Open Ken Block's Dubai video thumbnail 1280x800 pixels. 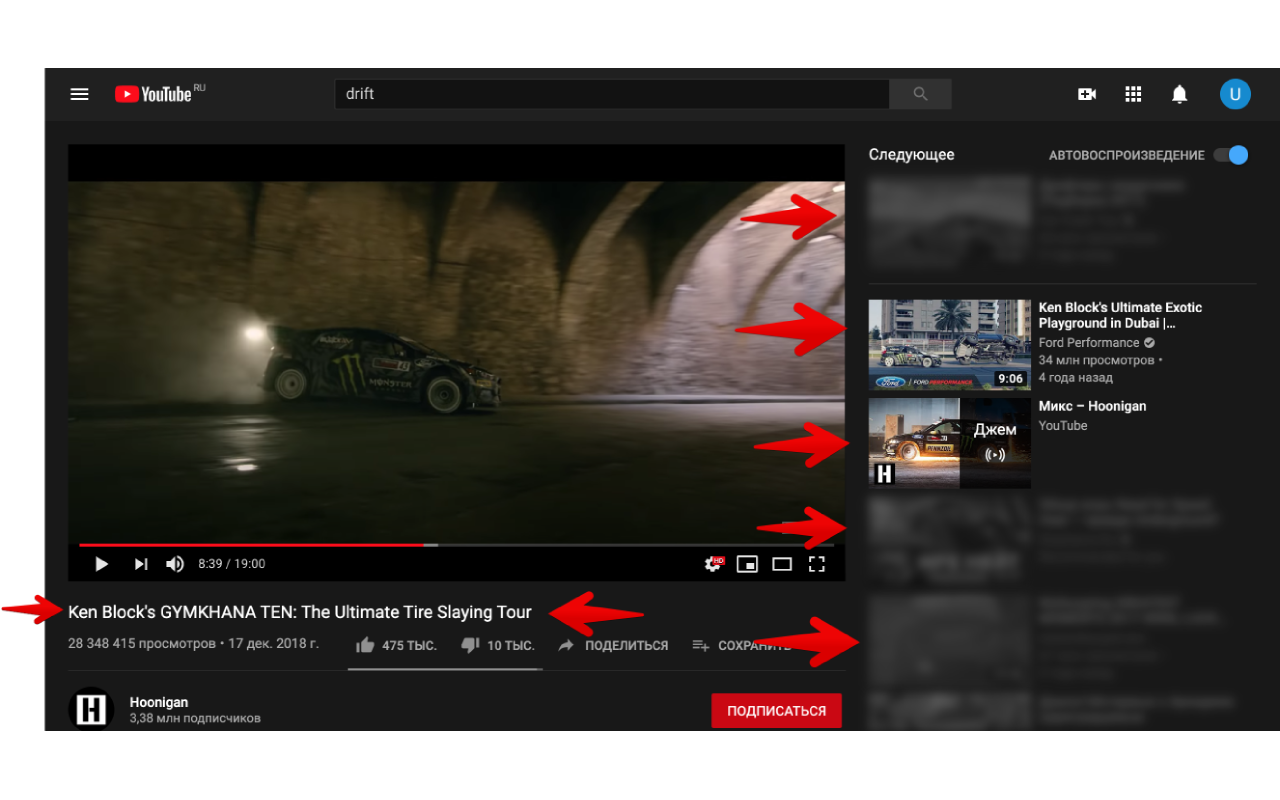pyautogui.click(x=949, y=345)
